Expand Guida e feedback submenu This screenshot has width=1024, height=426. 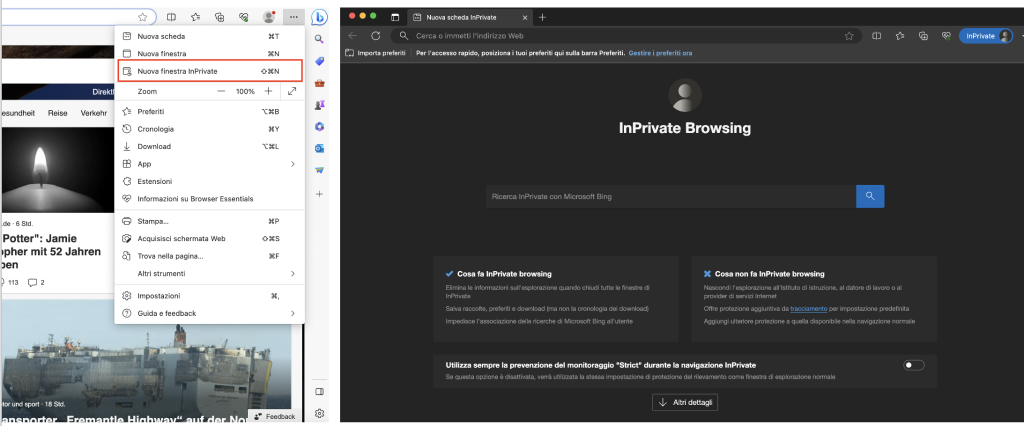tap(209, 313)
